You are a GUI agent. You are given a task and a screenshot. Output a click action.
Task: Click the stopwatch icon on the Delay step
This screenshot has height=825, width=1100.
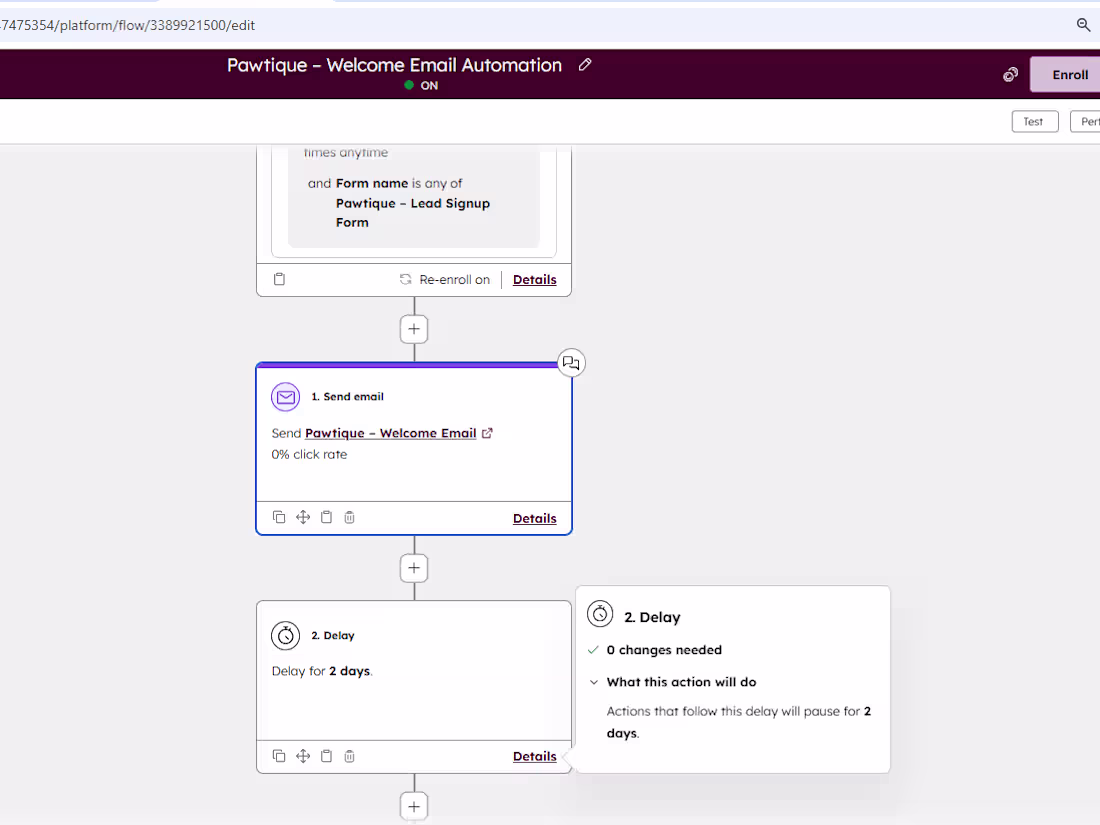285,635
